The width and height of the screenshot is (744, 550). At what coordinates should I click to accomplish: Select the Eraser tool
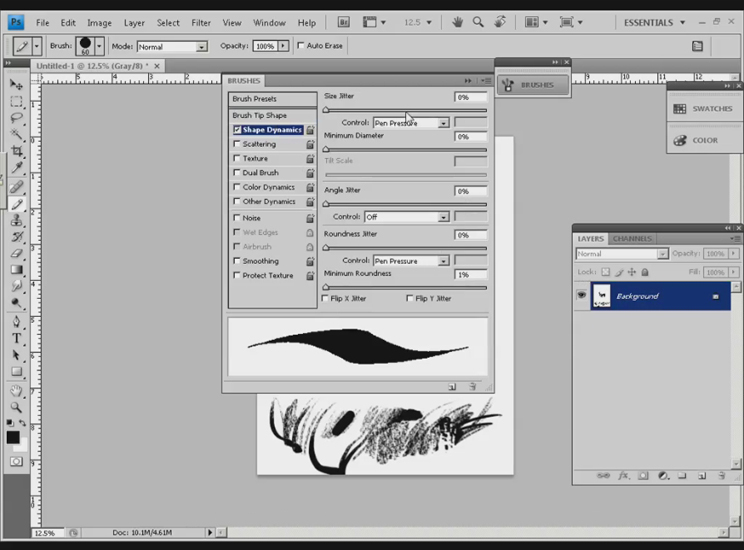pyautogui.click(x=16, y=253)
